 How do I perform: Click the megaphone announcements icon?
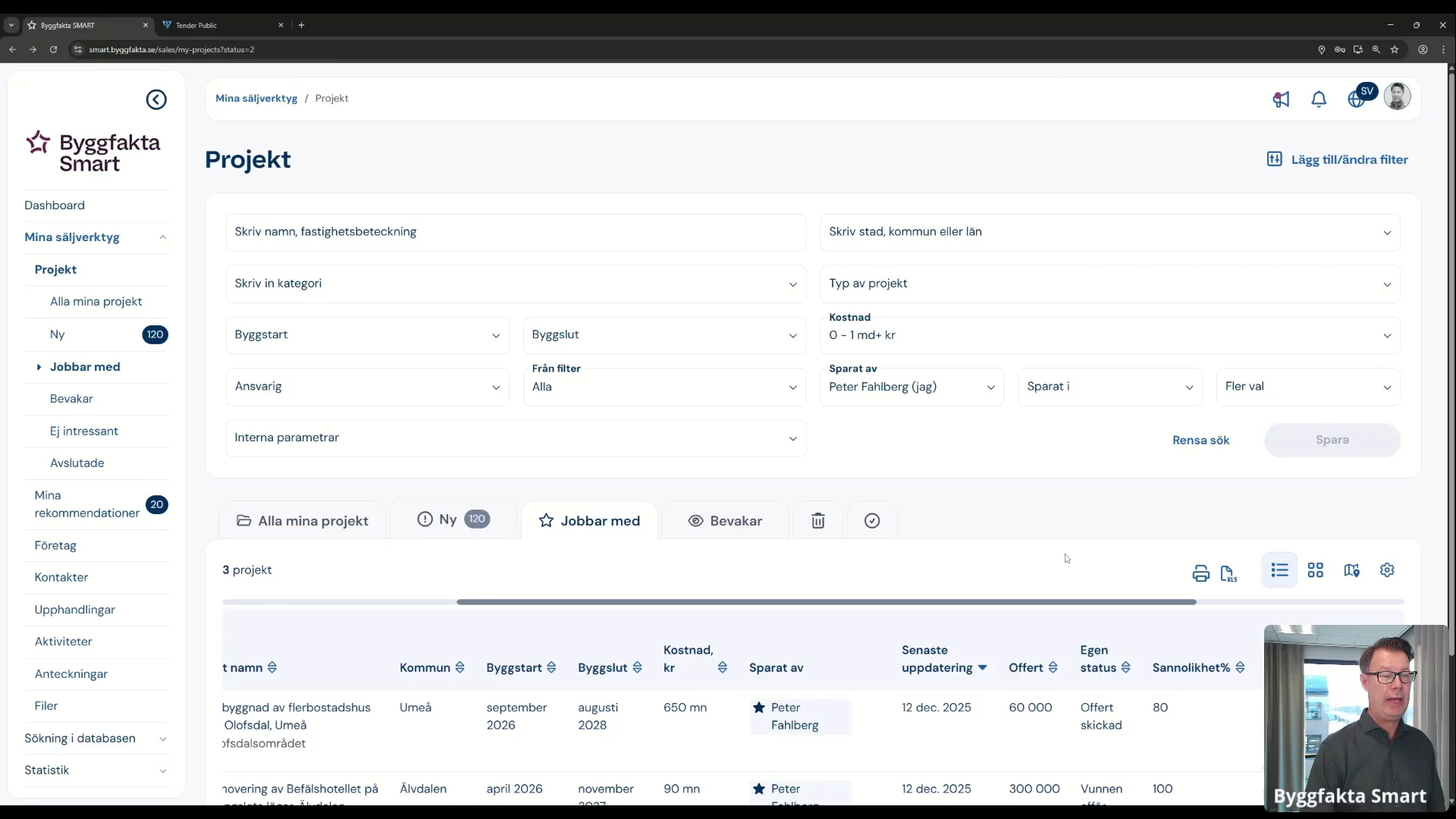coord(1281,99)
